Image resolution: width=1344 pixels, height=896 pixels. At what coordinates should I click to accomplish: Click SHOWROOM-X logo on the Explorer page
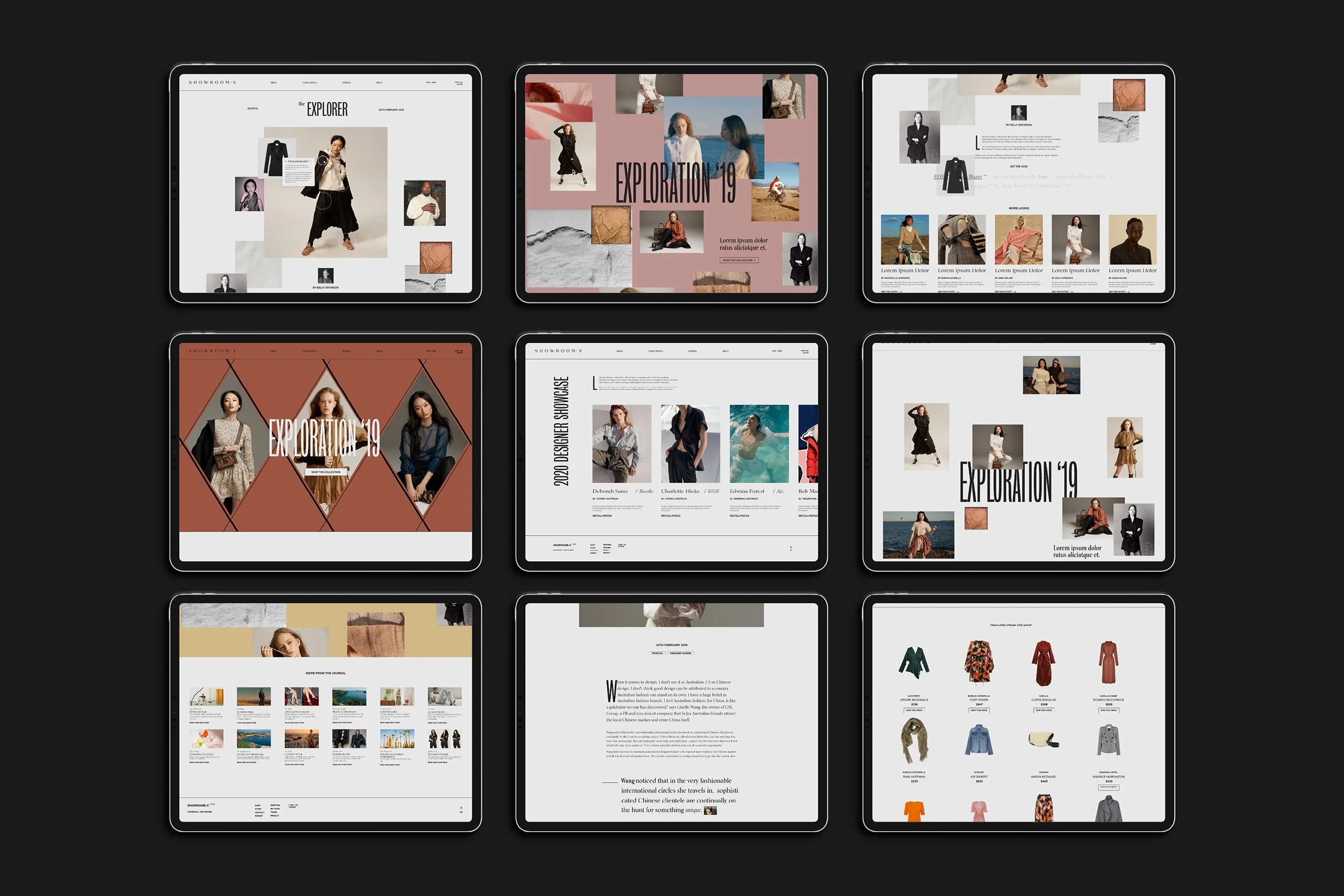(212, 82)
